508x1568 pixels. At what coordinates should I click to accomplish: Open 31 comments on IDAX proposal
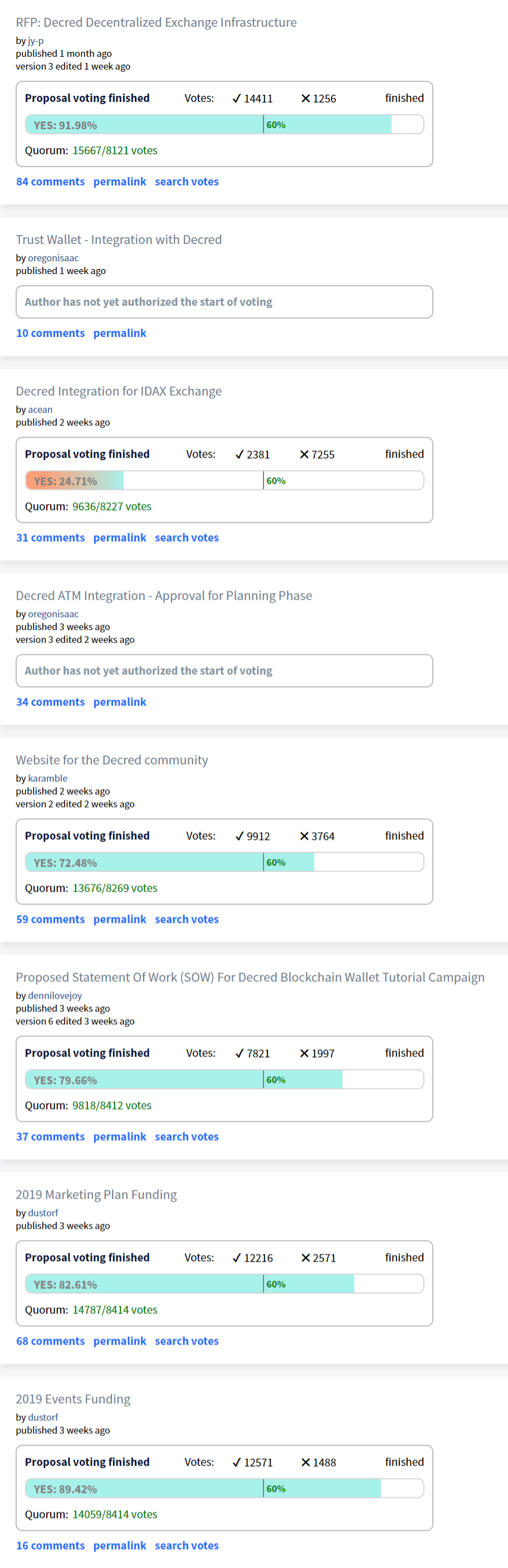point(51,538)
